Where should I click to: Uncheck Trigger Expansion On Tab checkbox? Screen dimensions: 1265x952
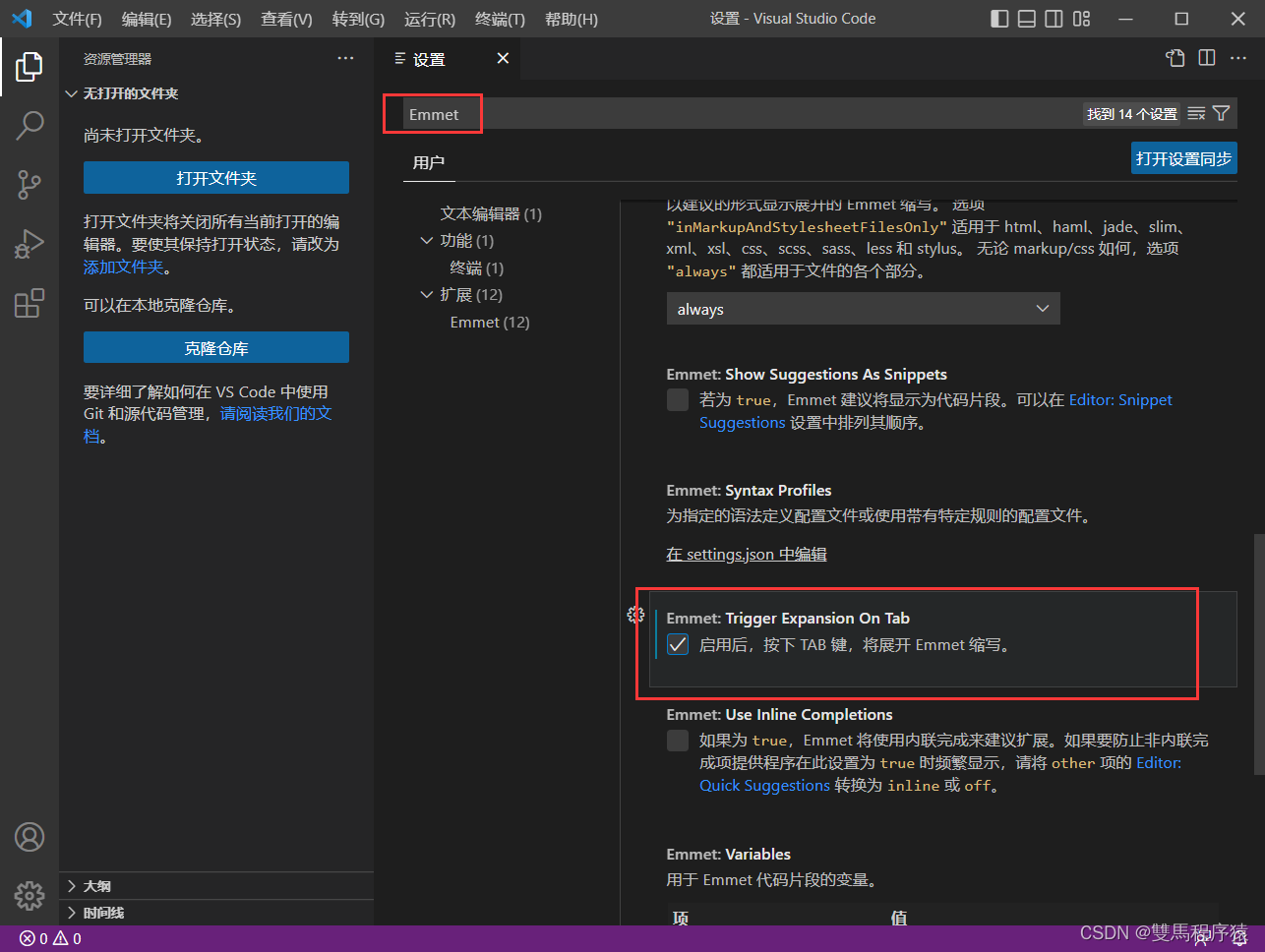tap(678, 644)
